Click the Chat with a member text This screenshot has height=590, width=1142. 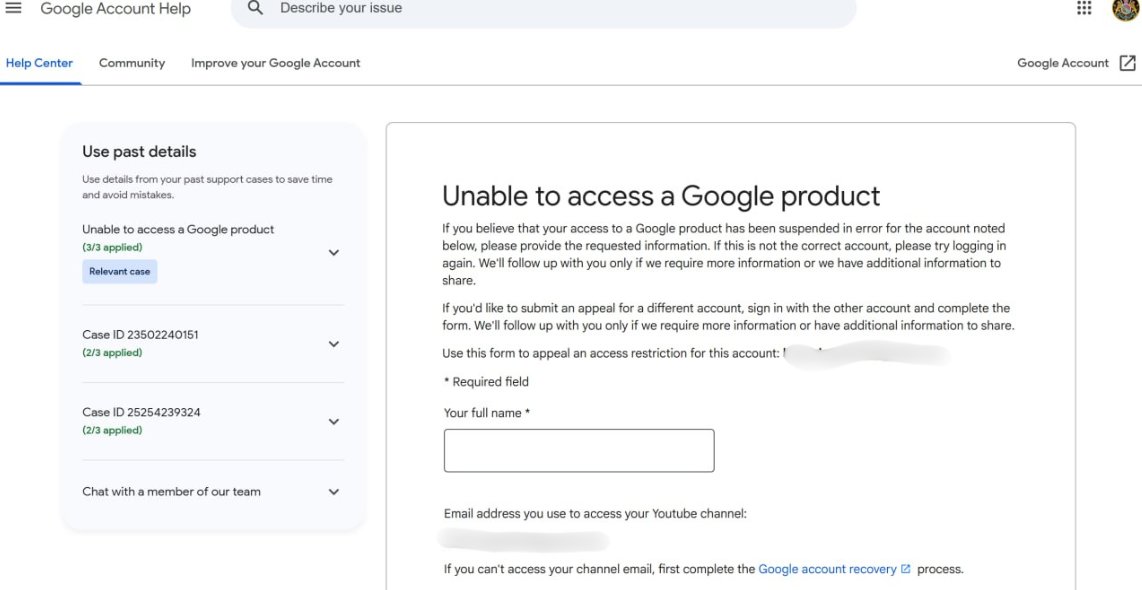(x=171, y=492)
